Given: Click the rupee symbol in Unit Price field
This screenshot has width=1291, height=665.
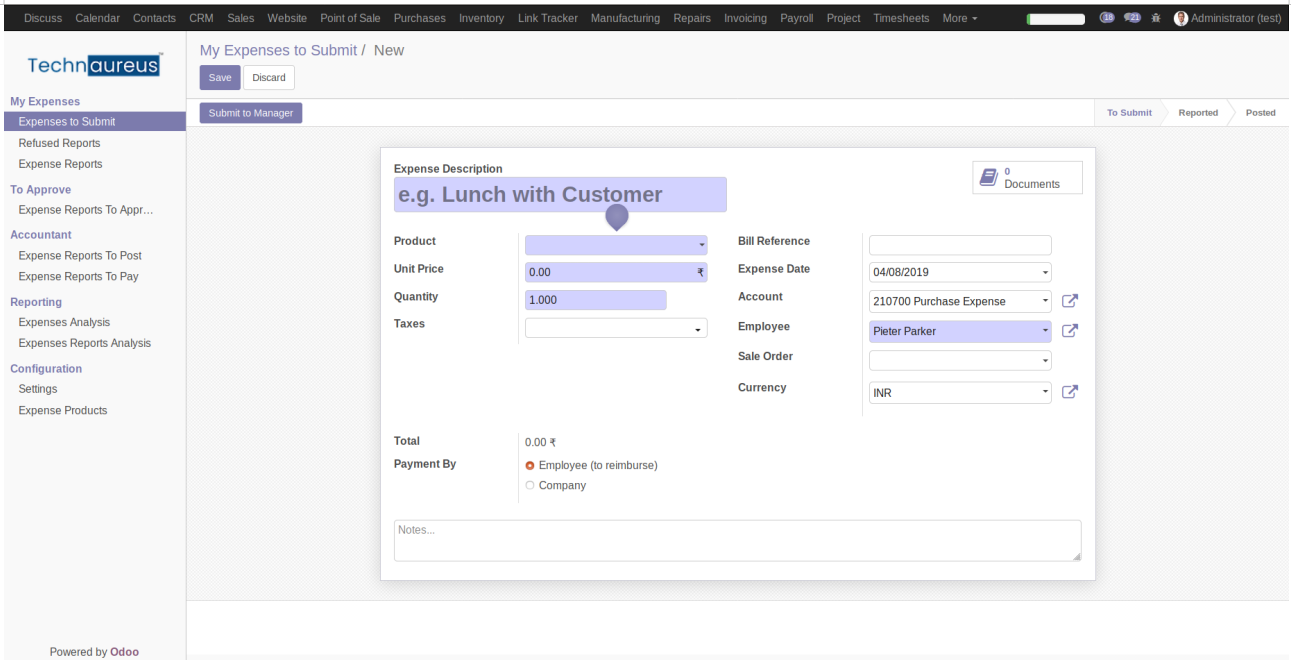Looking at the screenshot, I should coord(700,272).
